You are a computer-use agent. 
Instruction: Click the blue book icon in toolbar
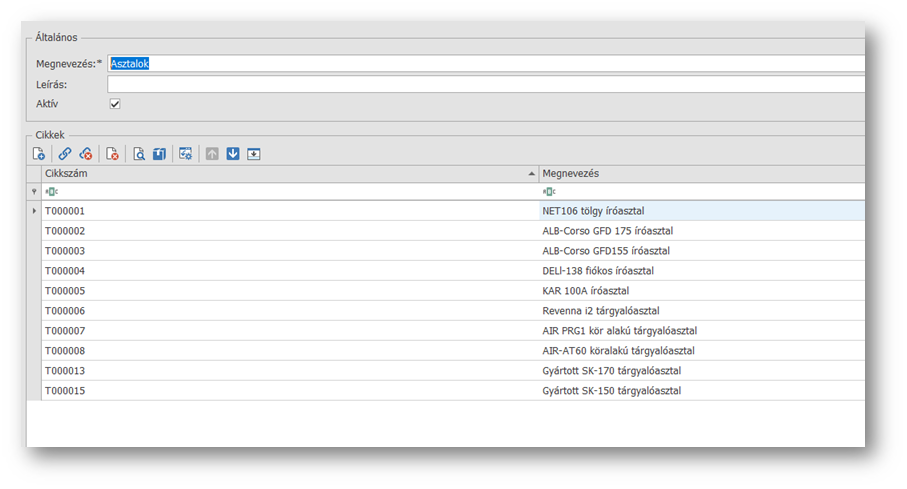159,154
